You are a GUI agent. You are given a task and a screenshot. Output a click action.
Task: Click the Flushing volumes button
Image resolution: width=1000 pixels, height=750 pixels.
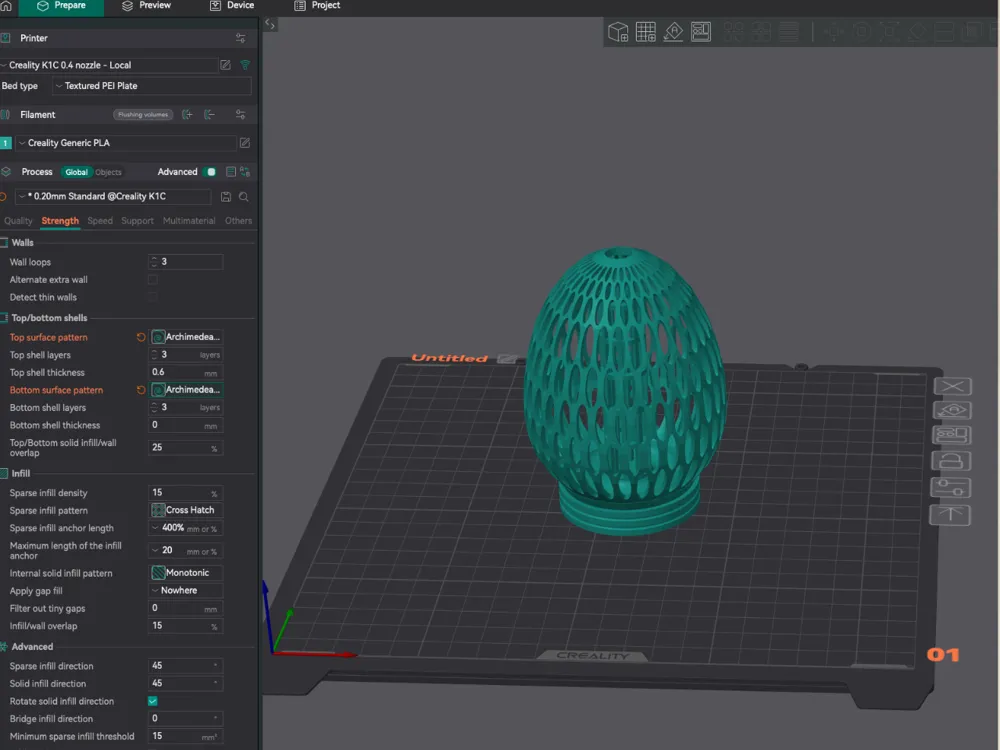(143, 115)
